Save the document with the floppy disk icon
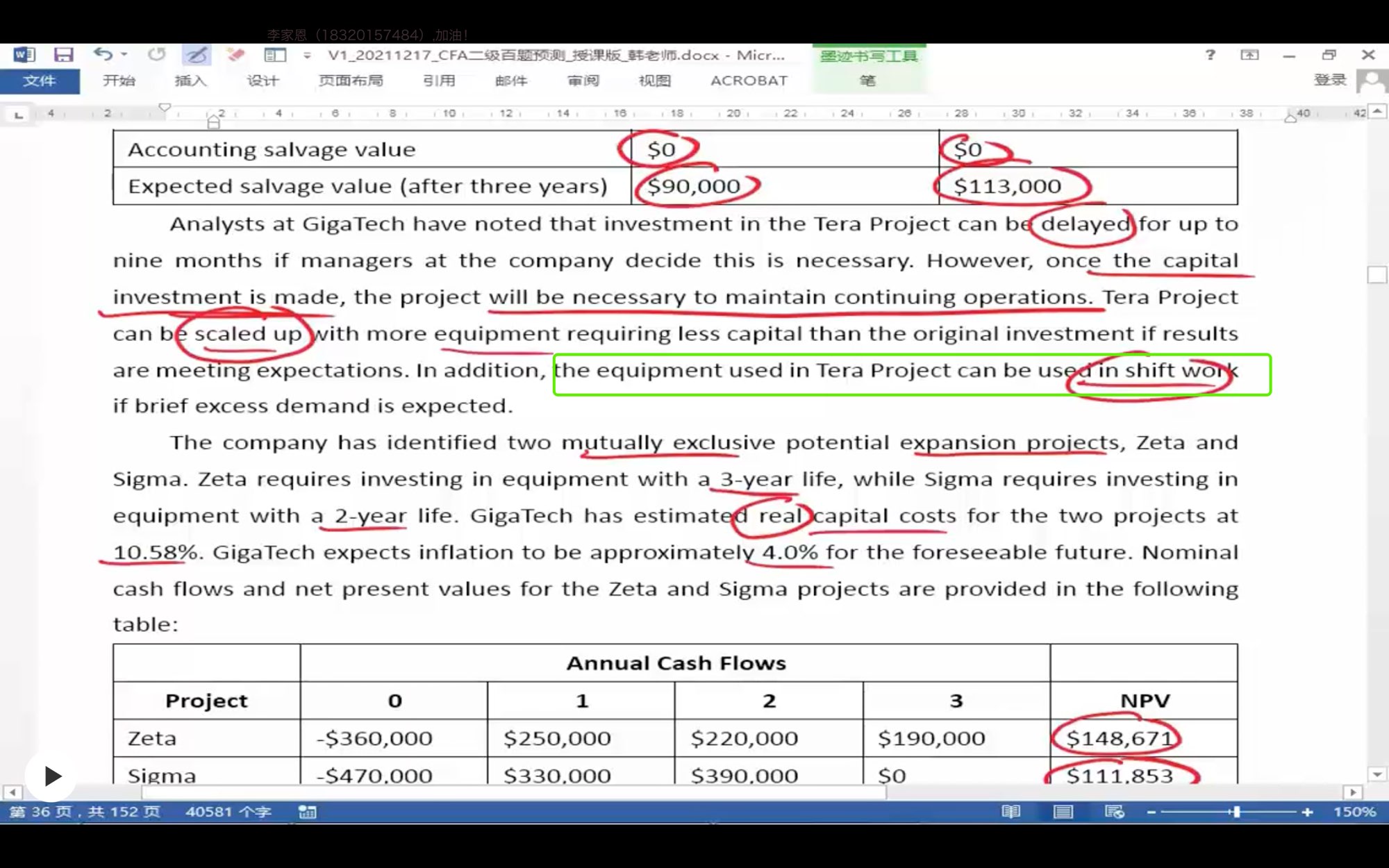The width and height of the screenshot is (1389, 868). pyautogui.click(x=64, y=55)
